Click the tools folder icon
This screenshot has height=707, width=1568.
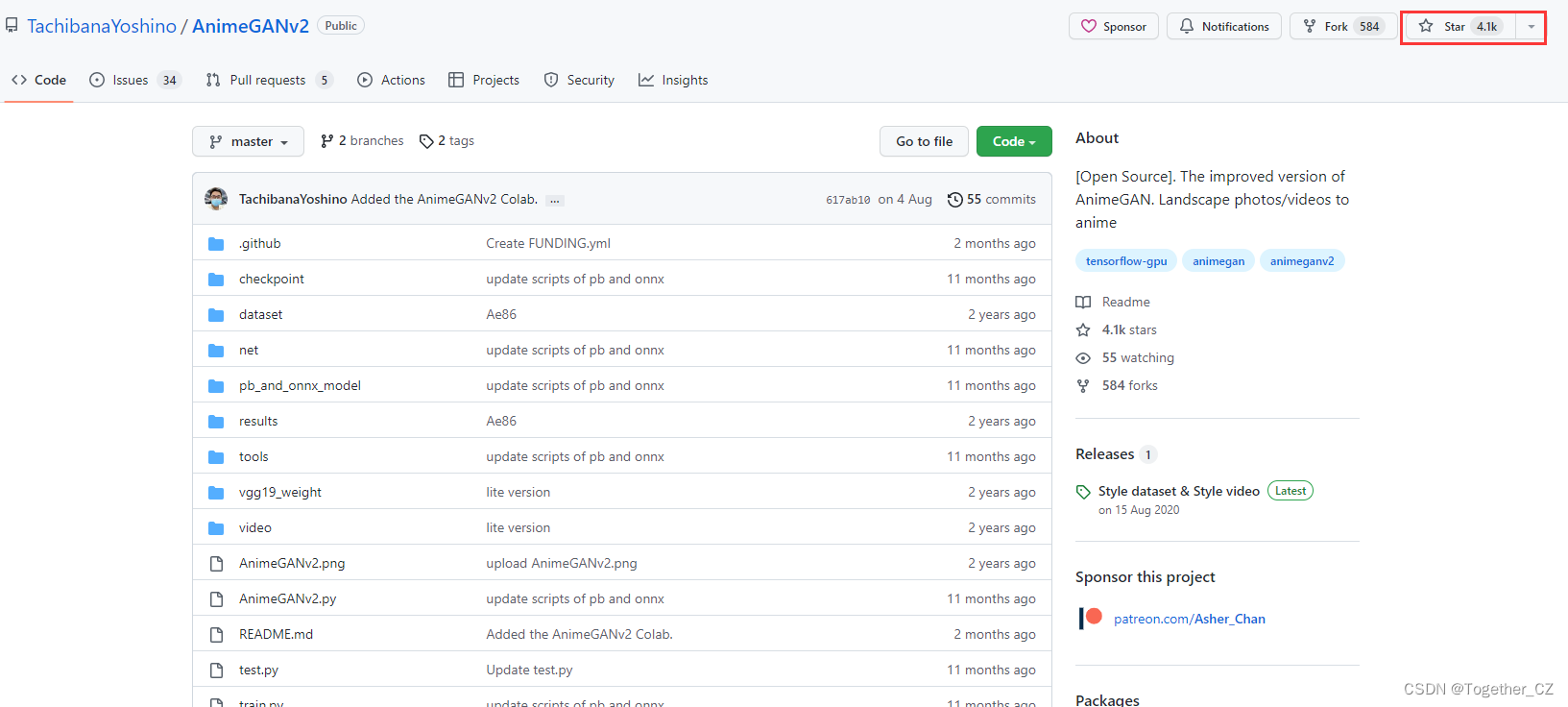tap(216, 457)
